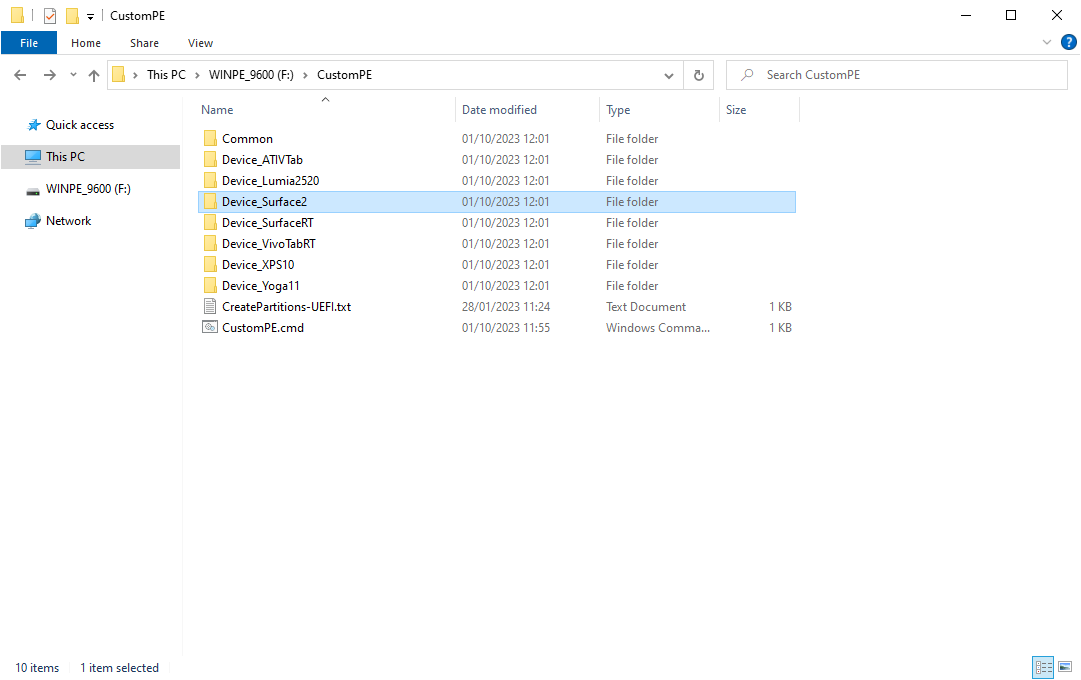The width and height of the screenshot is (1081, 680).
Task: Click the 01/10/2023 11:55 date cell
Action: (506, 328)
